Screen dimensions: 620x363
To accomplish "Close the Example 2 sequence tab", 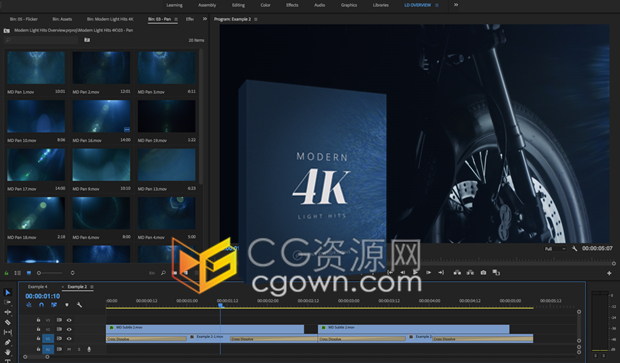I will pyautogui.click(x=62, y=287).
